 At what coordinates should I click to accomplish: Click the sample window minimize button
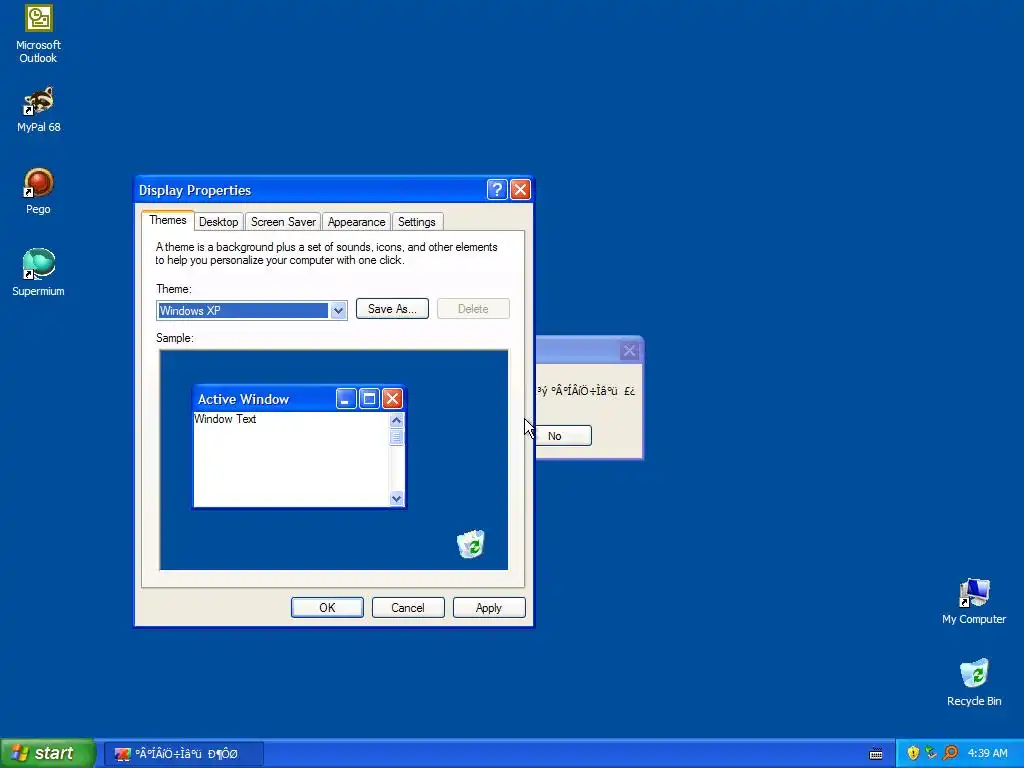tap(346, 399)
